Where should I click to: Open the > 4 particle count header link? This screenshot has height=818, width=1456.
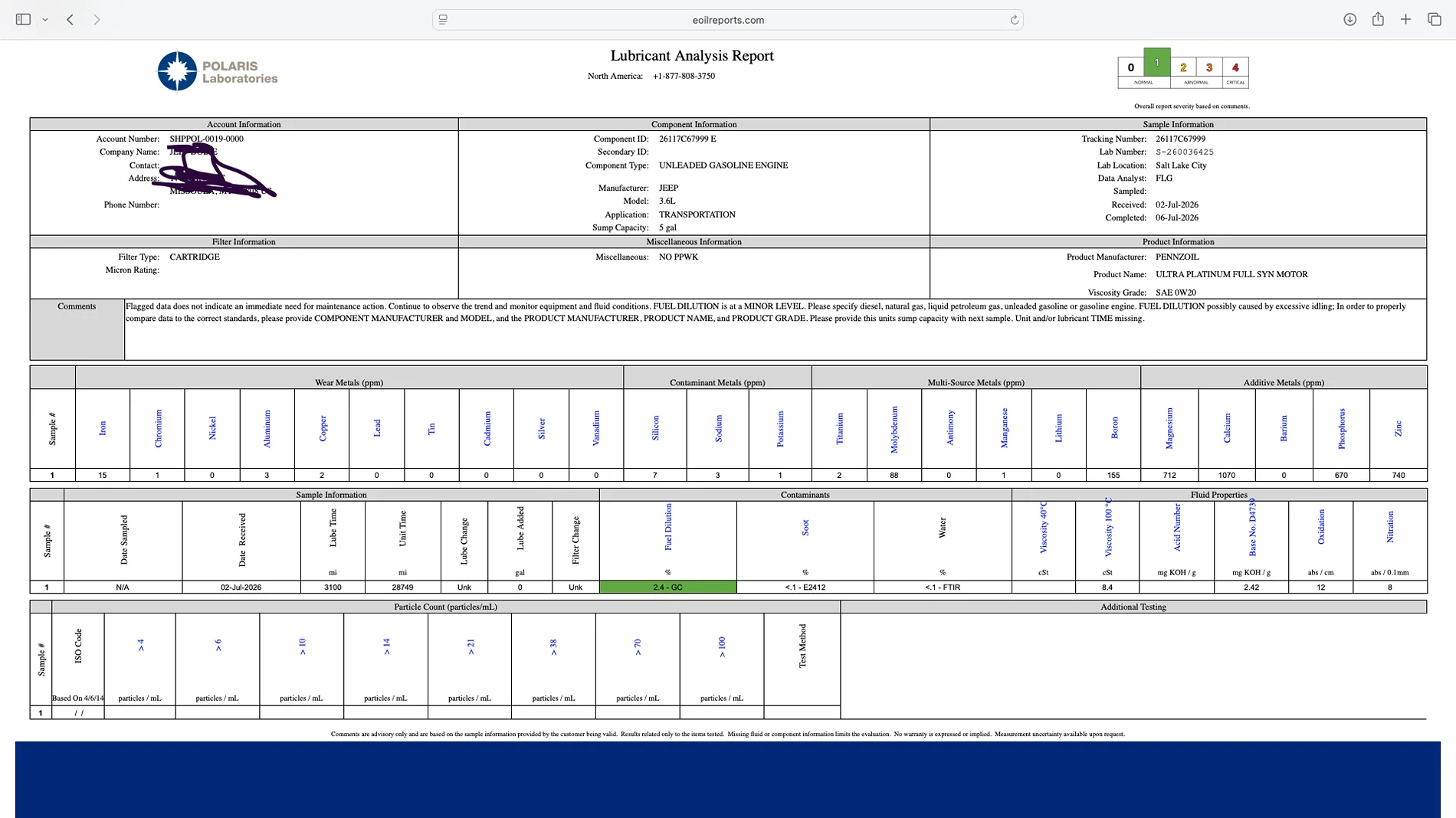[x=140, y=646]
